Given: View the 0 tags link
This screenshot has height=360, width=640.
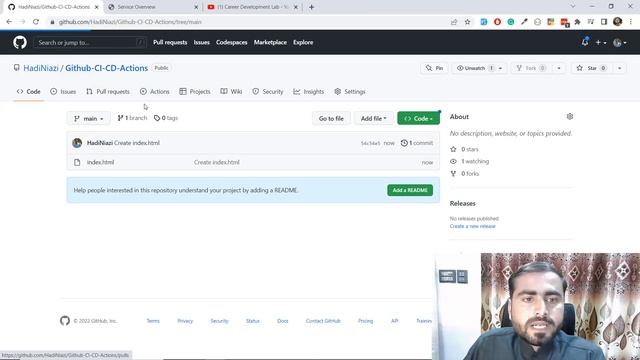Looking at the screenshot, I should click(x=166, y=118).
